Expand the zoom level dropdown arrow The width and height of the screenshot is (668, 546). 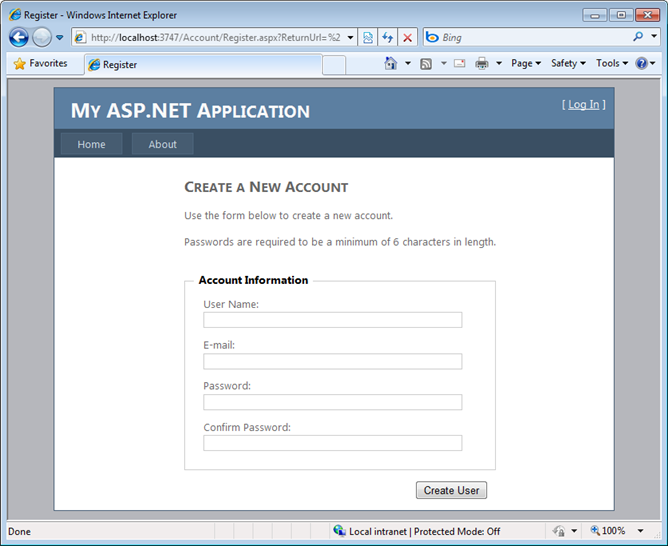tap(640, 531)
